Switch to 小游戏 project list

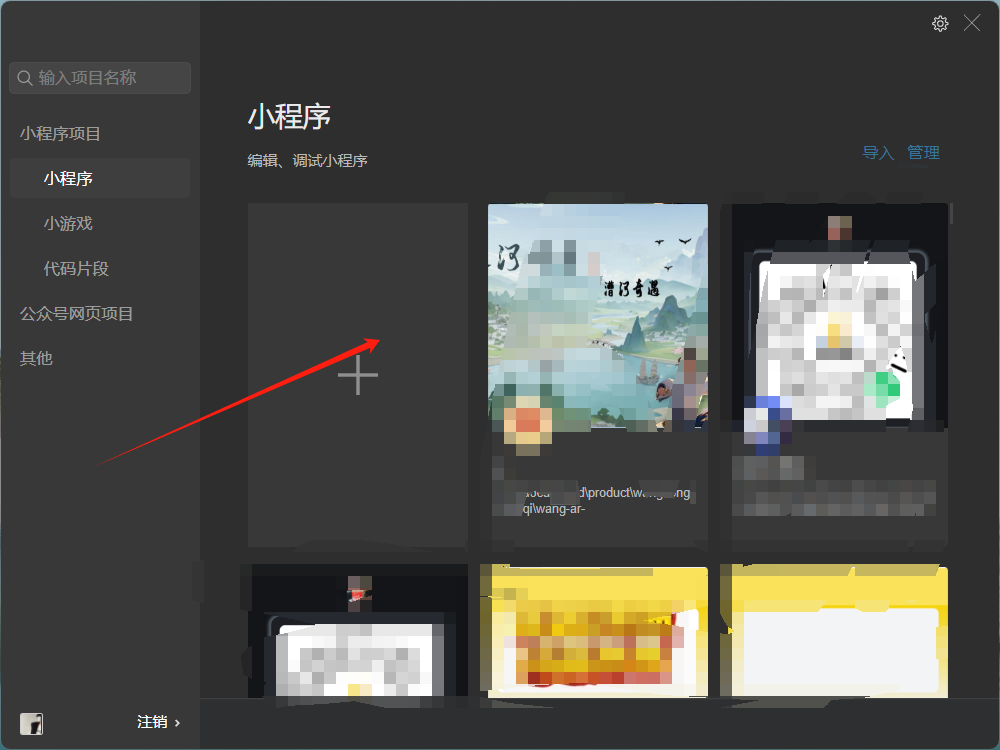[x=68, y=224]
